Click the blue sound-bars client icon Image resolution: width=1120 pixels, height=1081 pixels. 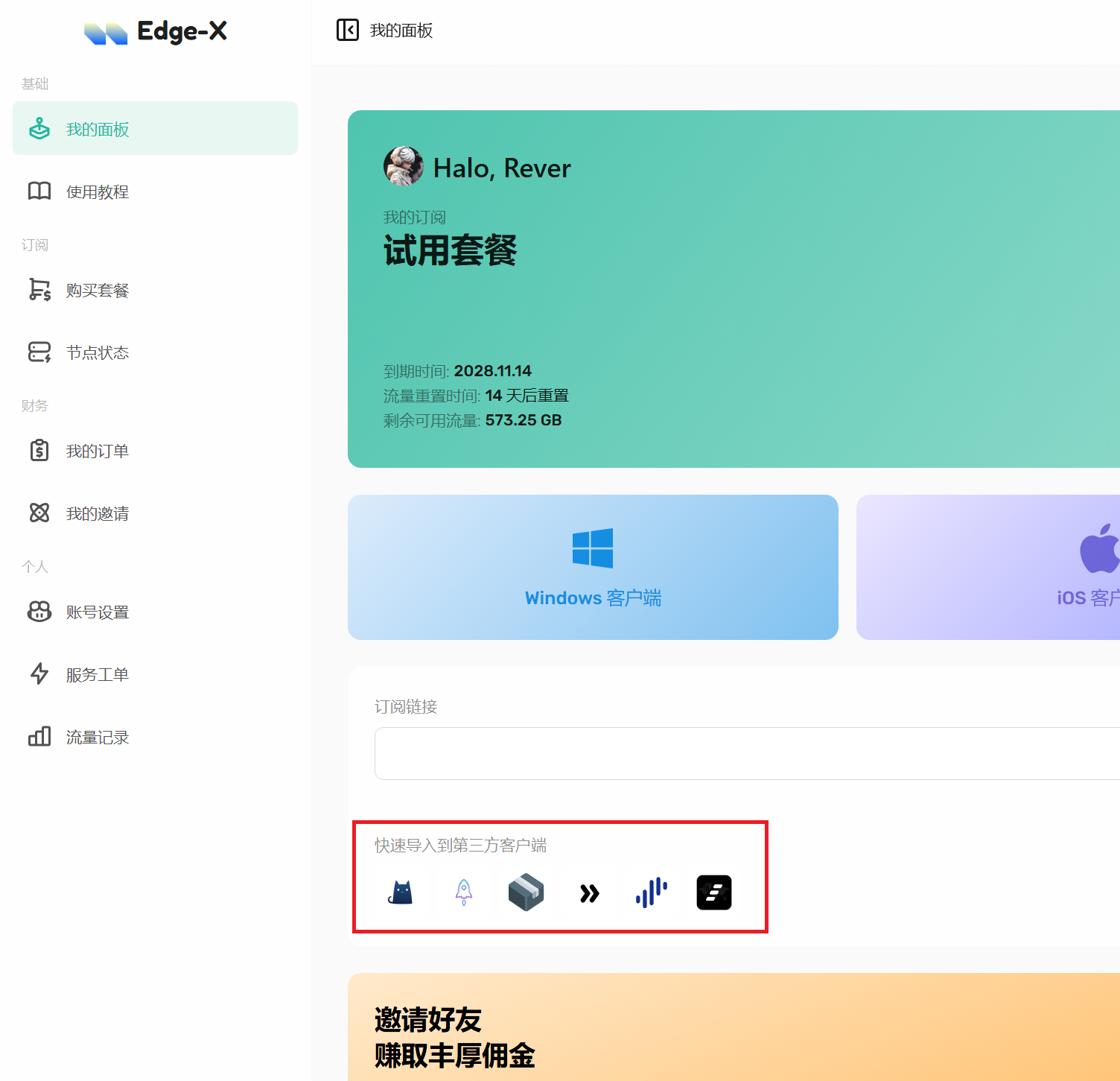coord(652,892)
